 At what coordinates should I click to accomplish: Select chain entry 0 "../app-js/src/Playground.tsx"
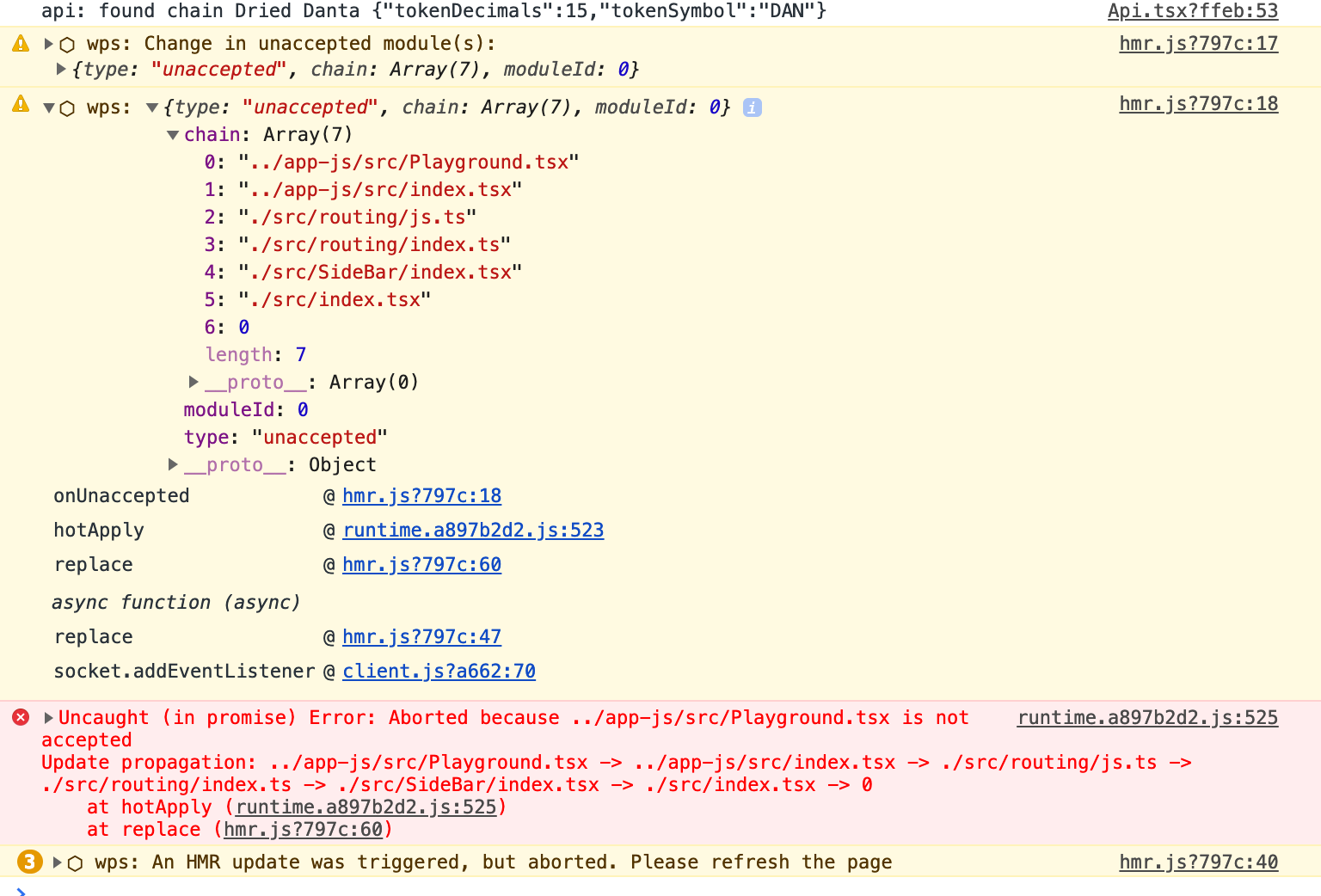[391, 163]
